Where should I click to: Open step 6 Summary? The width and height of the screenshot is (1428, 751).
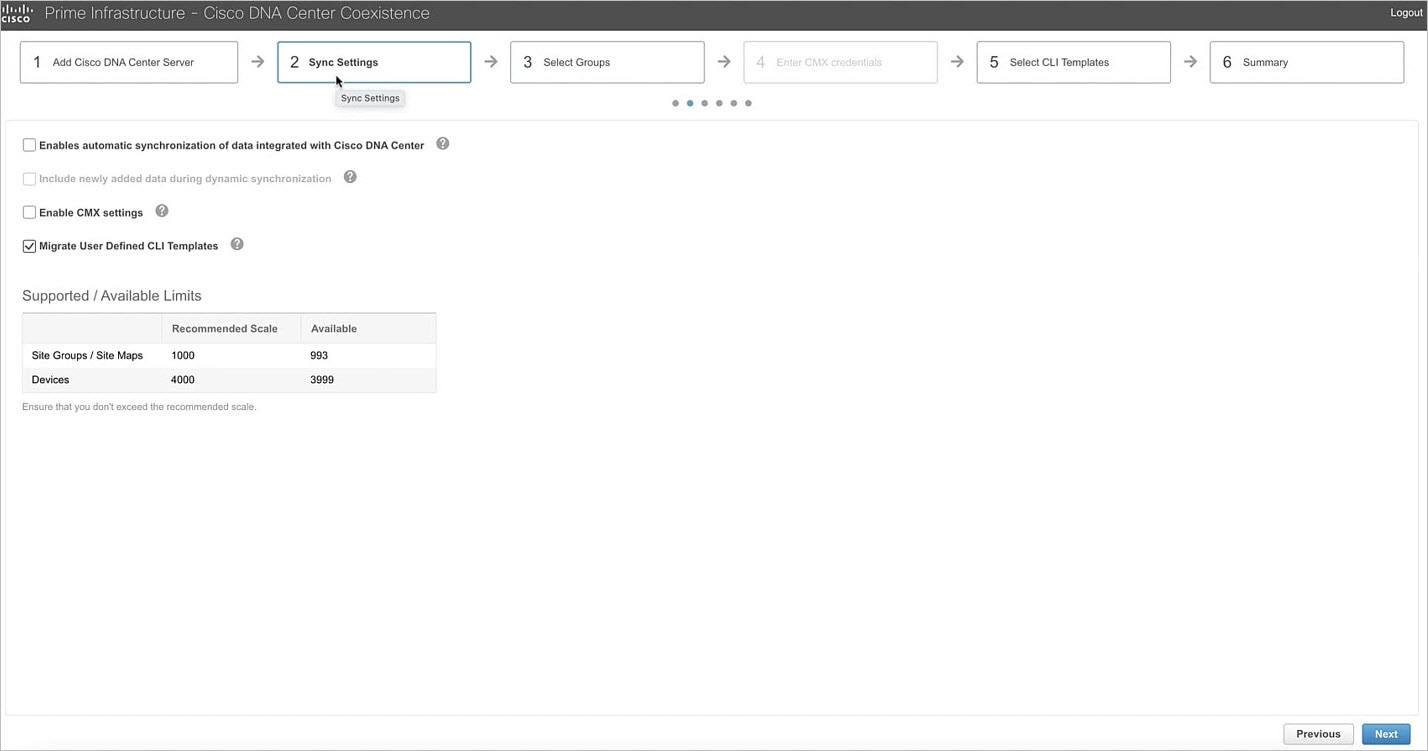tap(1306, 62)
